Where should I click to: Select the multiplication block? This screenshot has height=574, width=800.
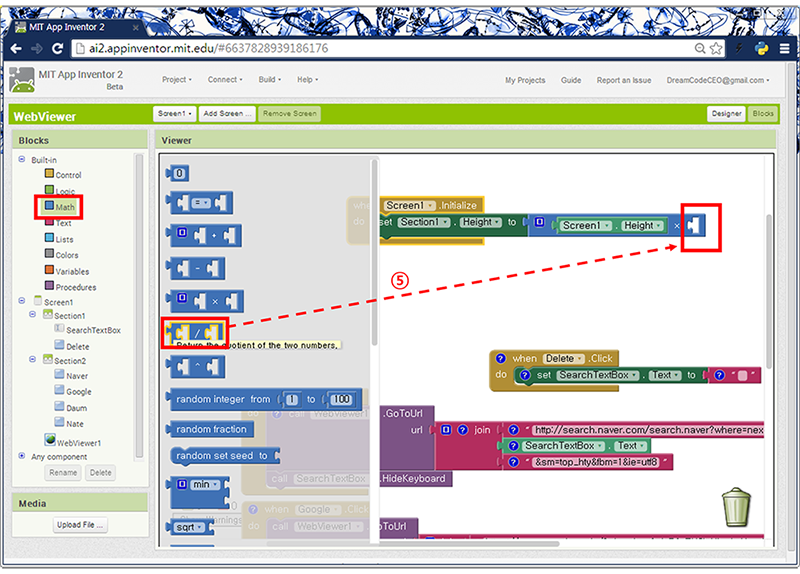(205, 301)
